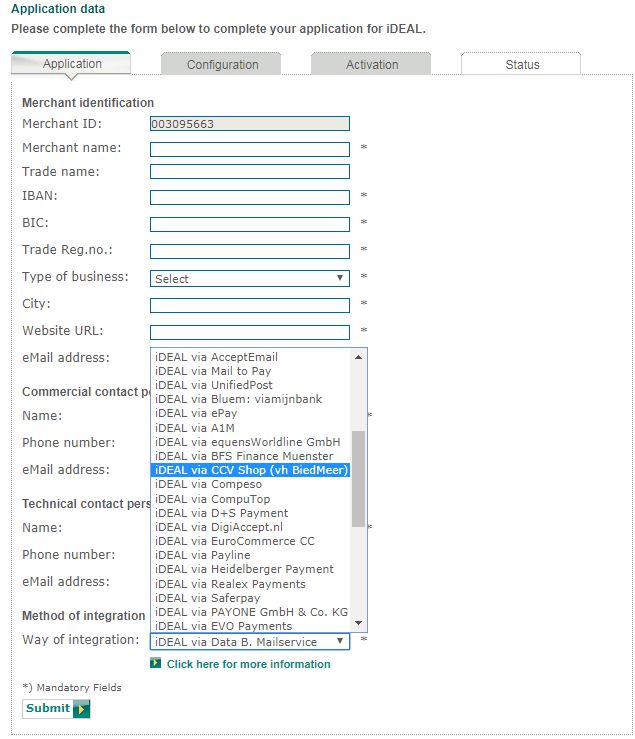Click the Submit button
This screenshot has height=739, width=635.
56,709
